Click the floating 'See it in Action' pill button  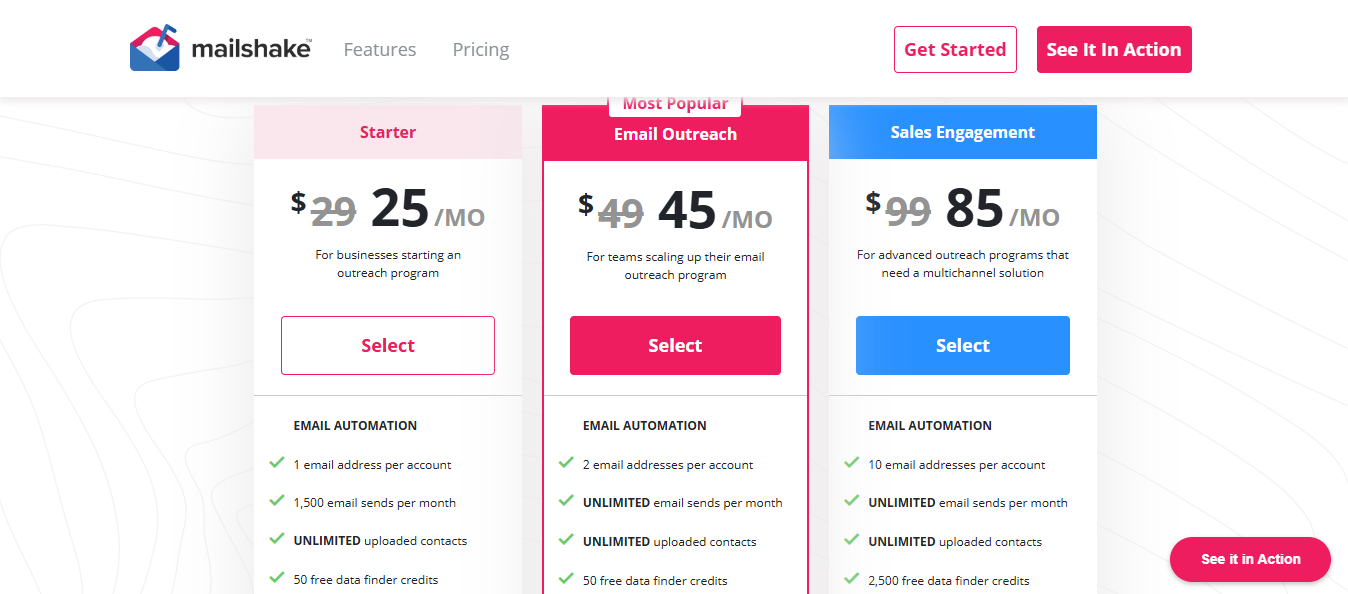pyautogui.click(x=1249, y=559)
